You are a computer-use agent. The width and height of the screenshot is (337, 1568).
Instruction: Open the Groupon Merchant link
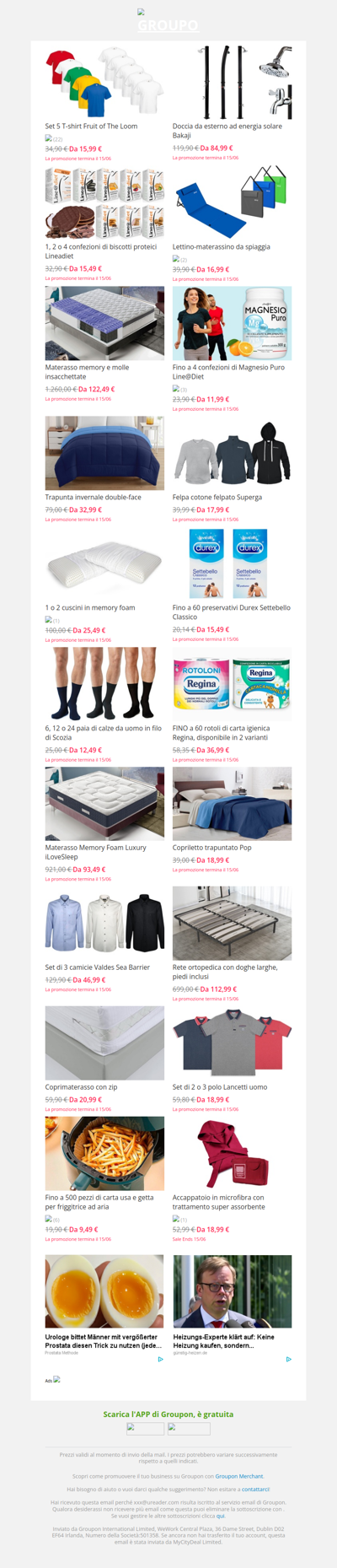tap(239, 1476)
